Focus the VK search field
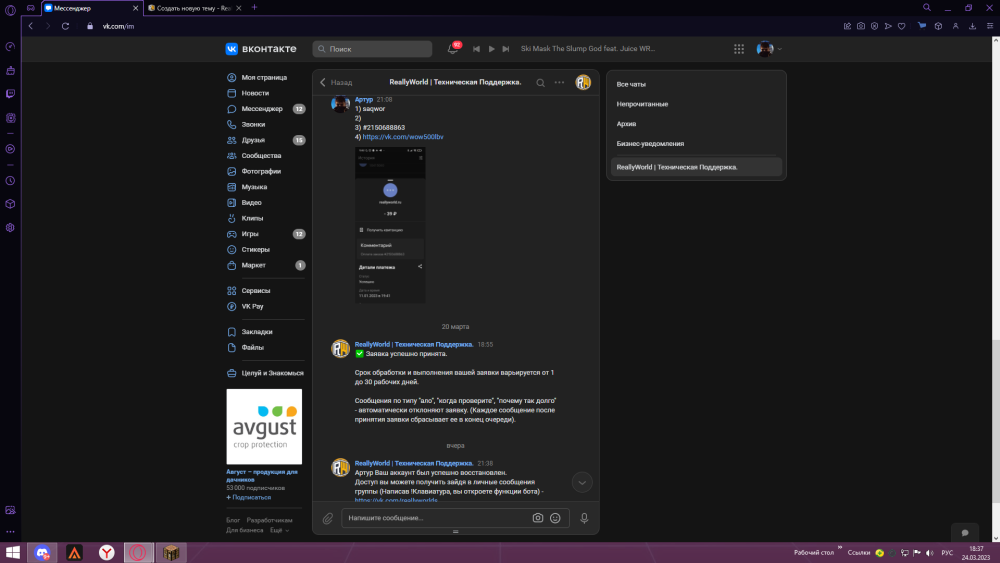The height and width of the screenshot is (563, 1000). [x=372, y=49]
